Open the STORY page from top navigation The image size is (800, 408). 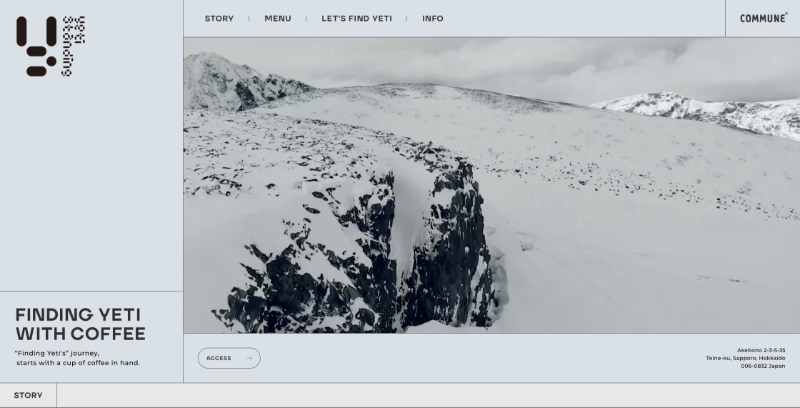(x=219, y=18)
